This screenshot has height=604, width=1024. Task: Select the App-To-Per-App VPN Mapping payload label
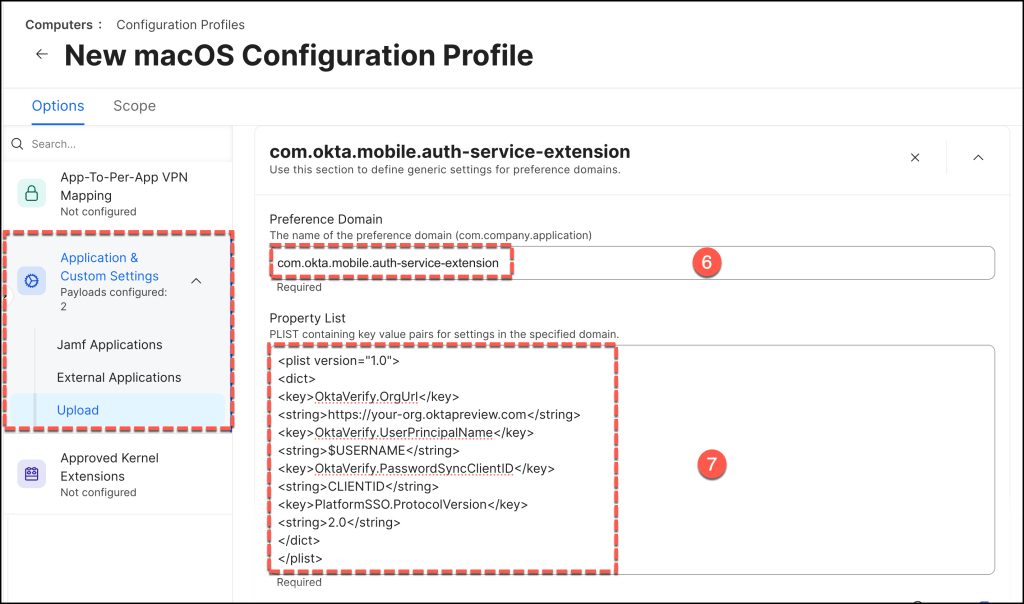(x=123, y=186)
